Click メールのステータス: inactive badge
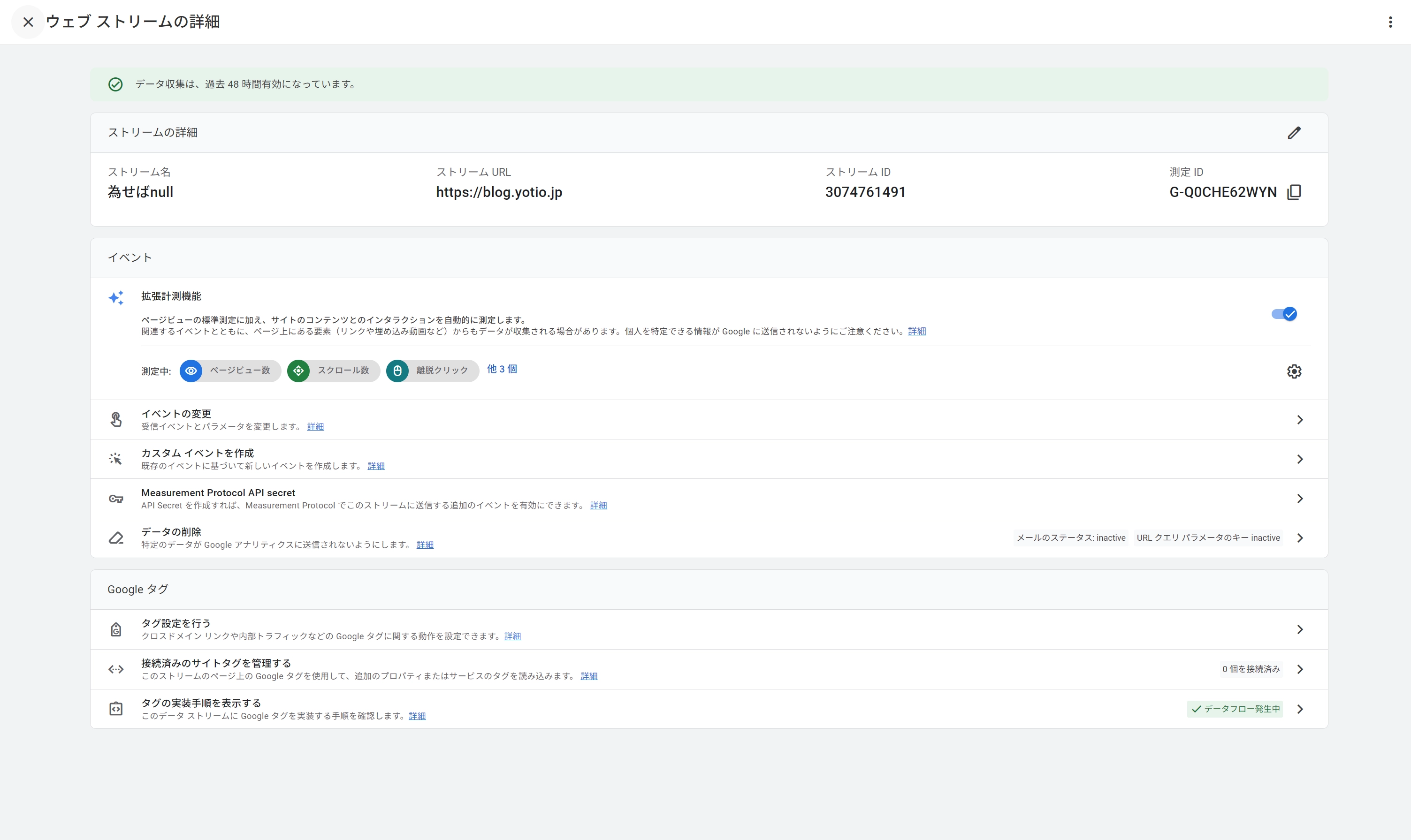This screenshot has width=1411, height=840. click(1071, 538)
